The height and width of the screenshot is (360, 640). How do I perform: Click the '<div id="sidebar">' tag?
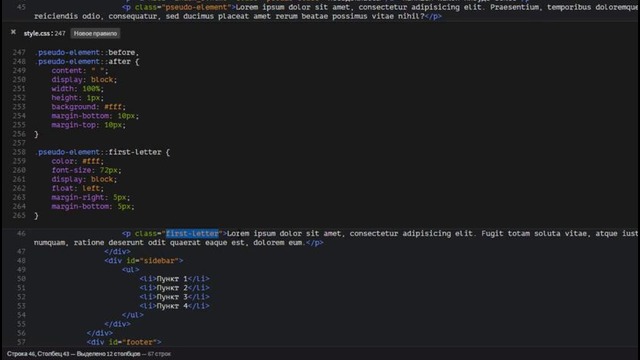[144, 260]
